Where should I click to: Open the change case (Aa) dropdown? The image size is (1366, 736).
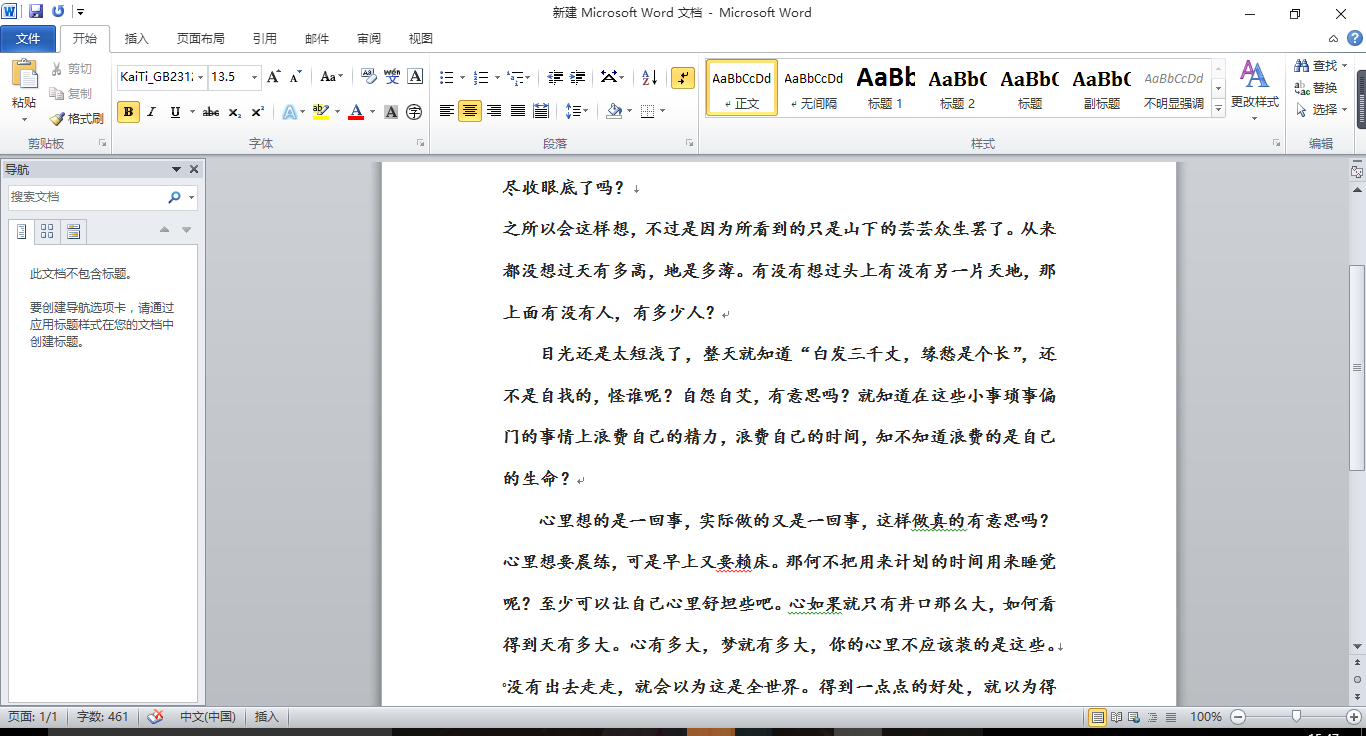pos(331,77)
